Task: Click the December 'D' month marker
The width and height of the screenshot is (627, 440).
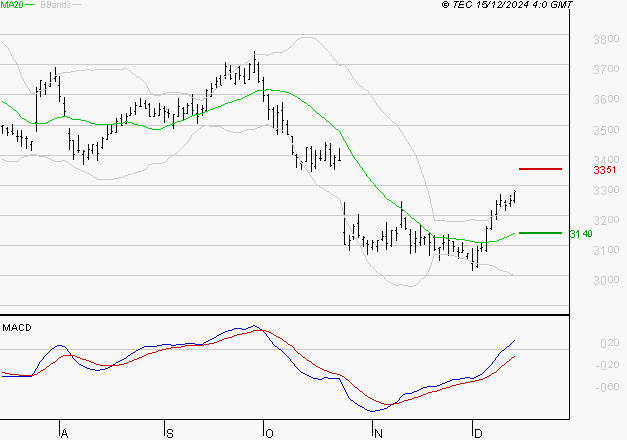Action: point(478,434)
